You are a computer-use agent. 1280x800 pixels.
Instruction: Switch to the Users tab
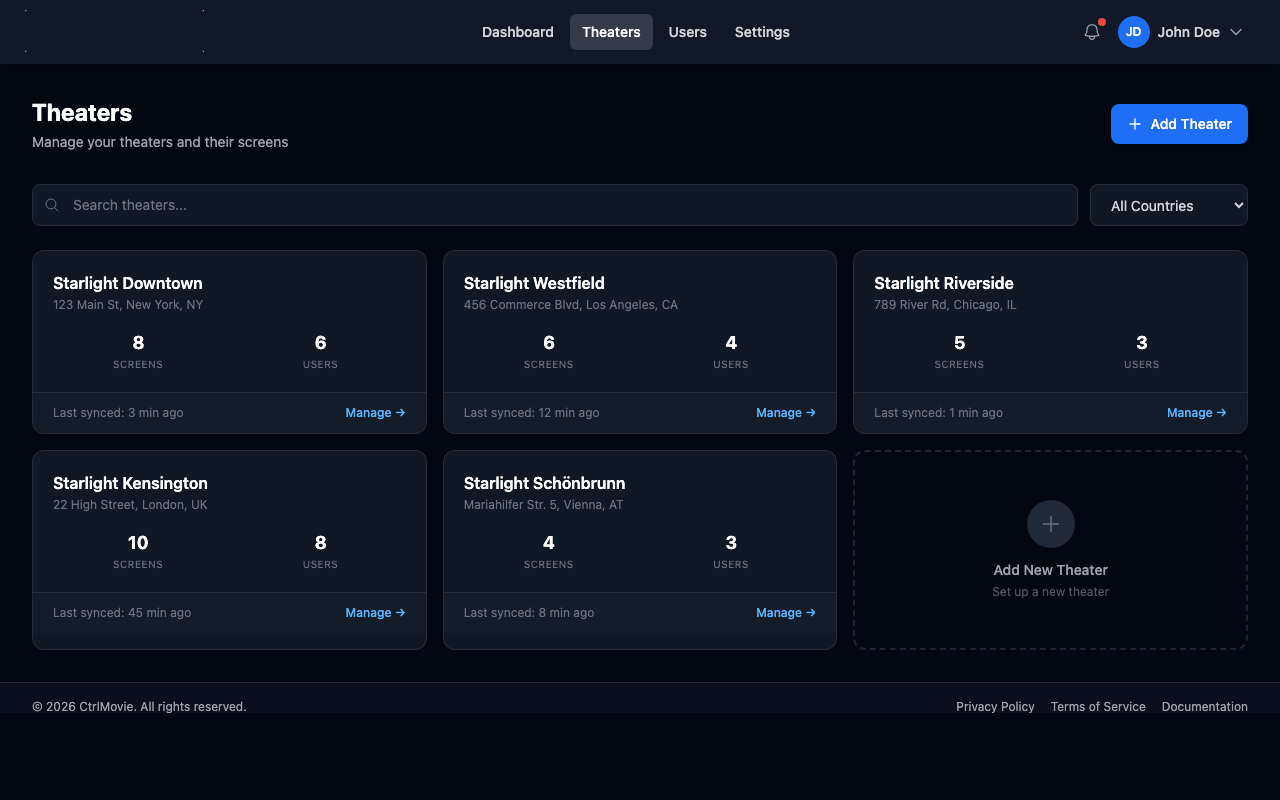[687, 32]
